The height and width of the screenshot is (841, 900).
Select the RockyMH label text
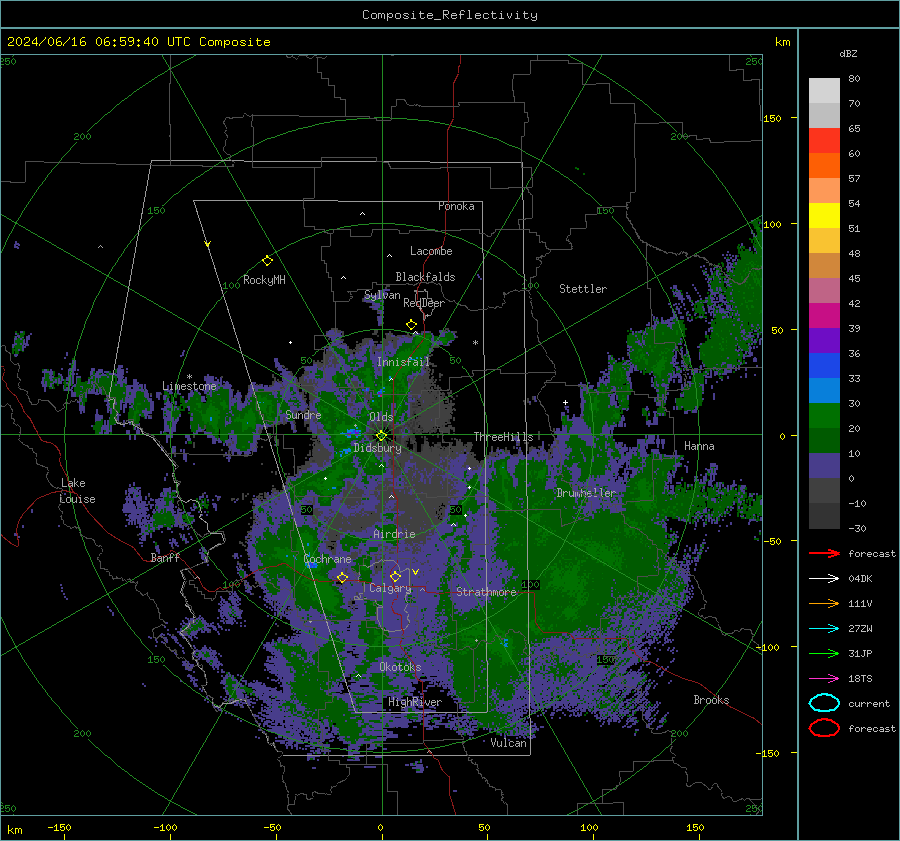tap(264, 280)
